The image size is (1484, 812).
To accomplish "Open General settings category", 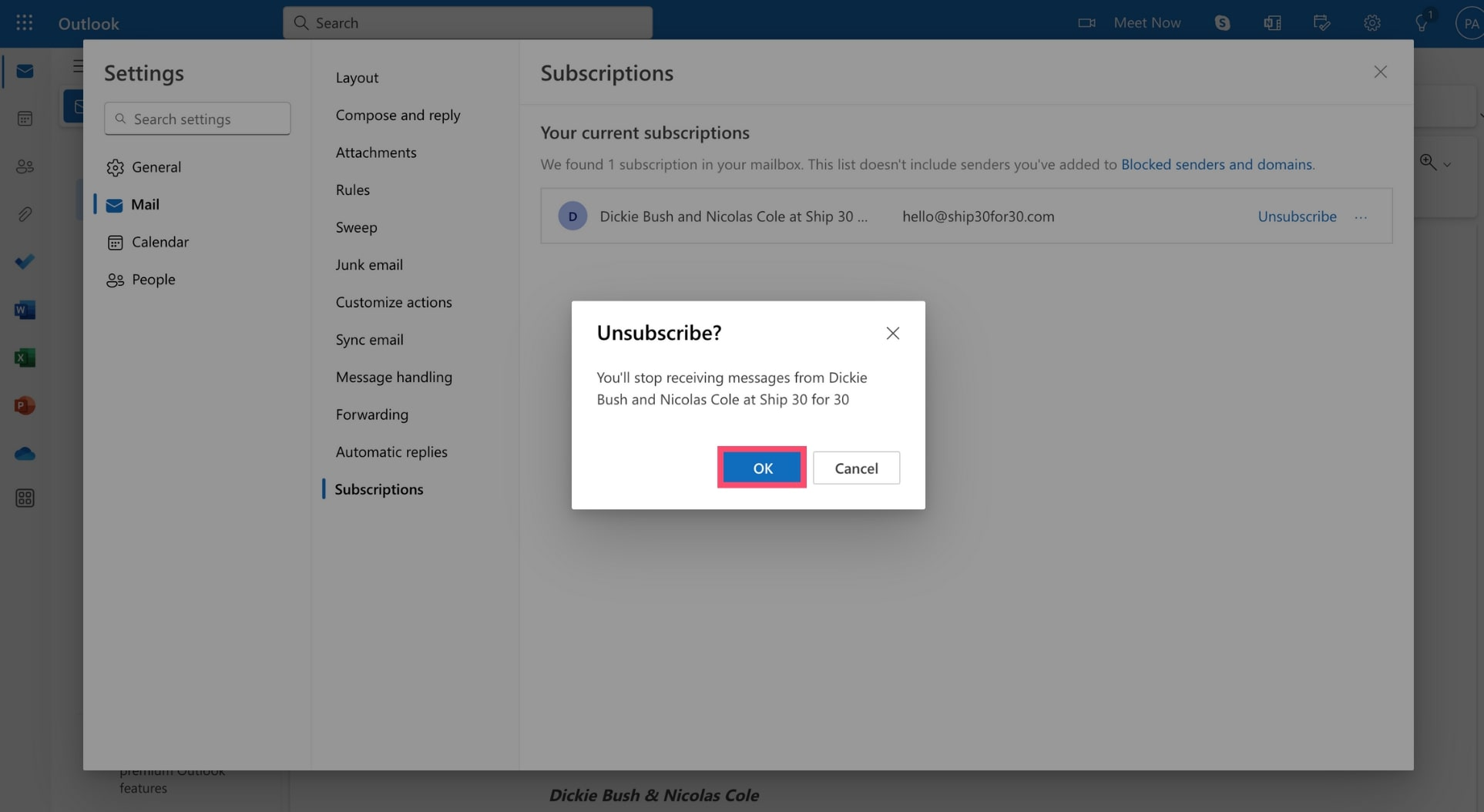I will (x=156, y=167).
